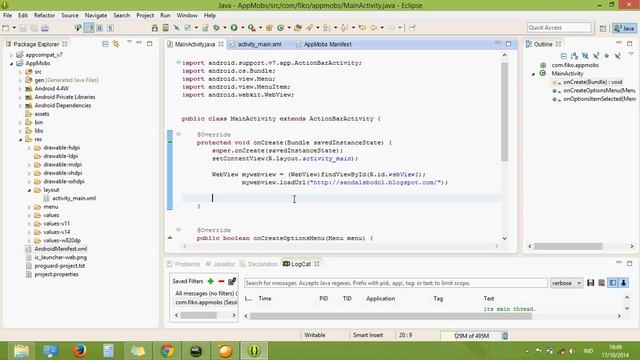Expand the drawable-hdpi folder

coord(29,148)
